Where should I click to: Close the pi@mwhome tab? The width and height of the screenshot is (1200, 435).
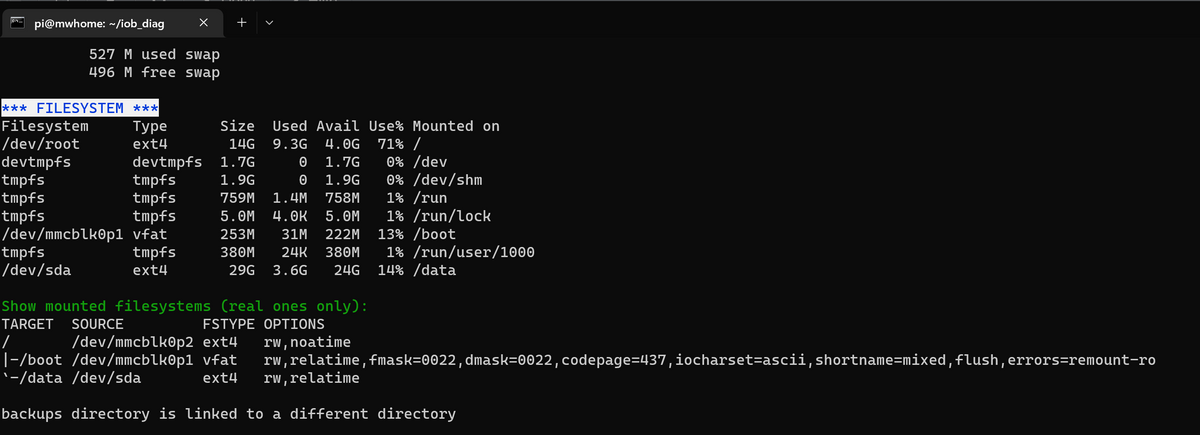coord(204,22)
